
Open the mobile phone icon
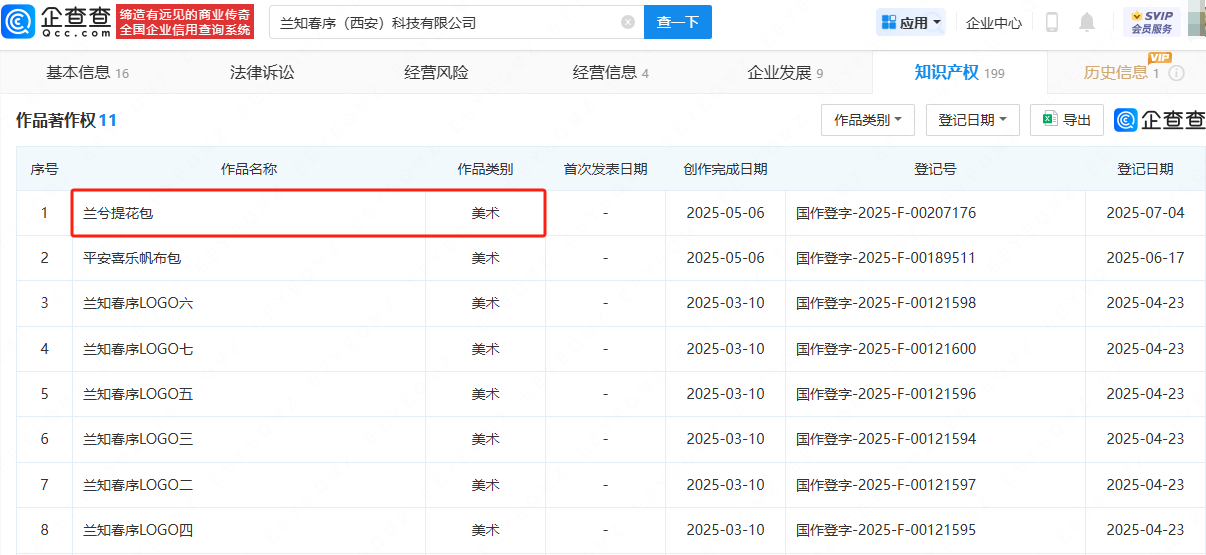(1052, 22)
